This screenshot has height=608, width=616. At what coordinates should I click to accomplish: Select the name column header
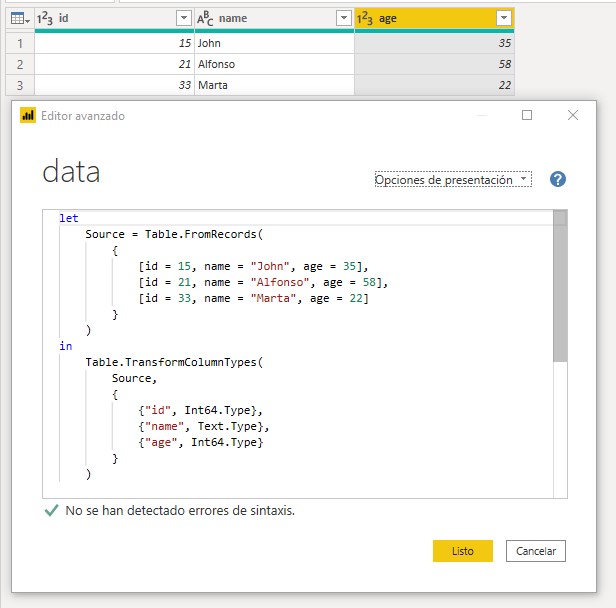pyautogui.click(x=274, y=18)
